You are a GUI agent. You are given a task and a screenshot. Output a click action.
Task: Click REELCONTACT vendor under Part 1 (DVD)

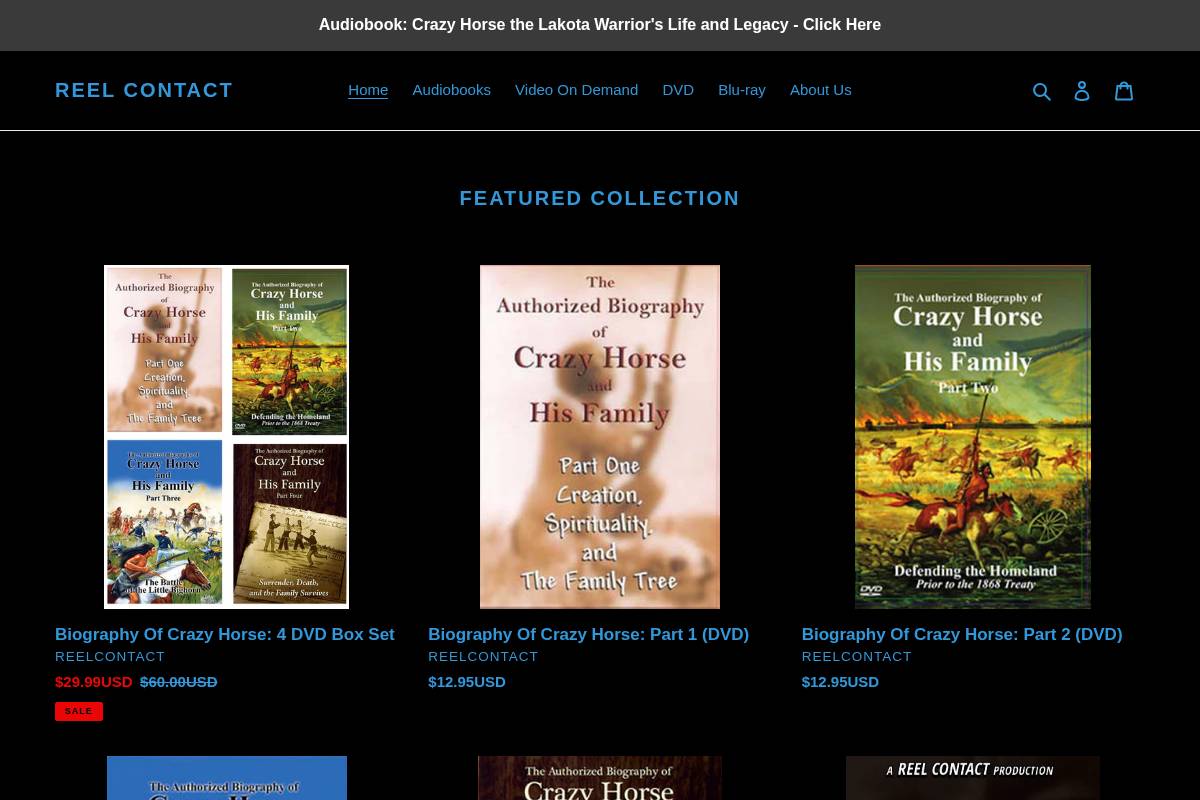point(483,657)
